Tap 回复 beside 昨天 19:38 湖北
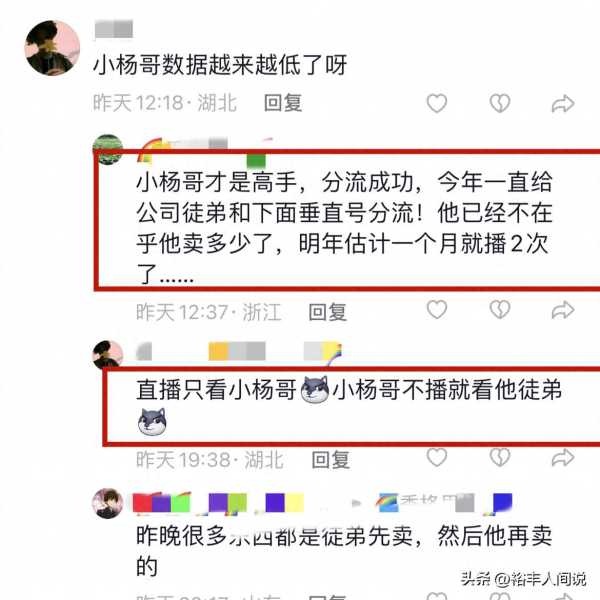Viewport: 600px width, 600px height. coord(331,460)
